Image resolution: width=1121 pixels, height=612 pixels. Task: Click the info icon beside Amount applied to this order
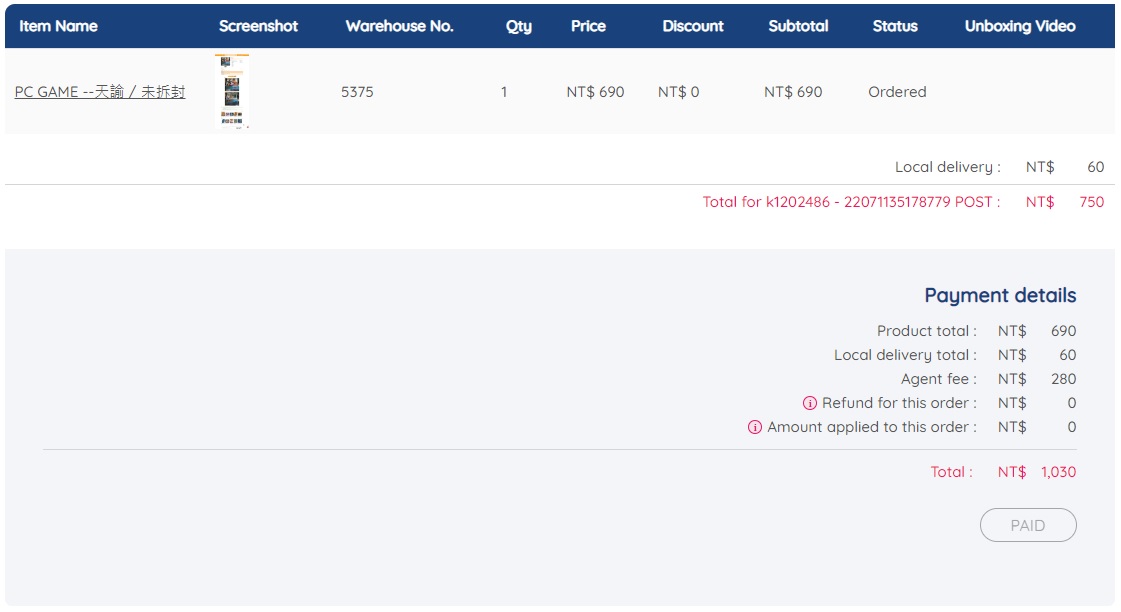tap(755, 427)
